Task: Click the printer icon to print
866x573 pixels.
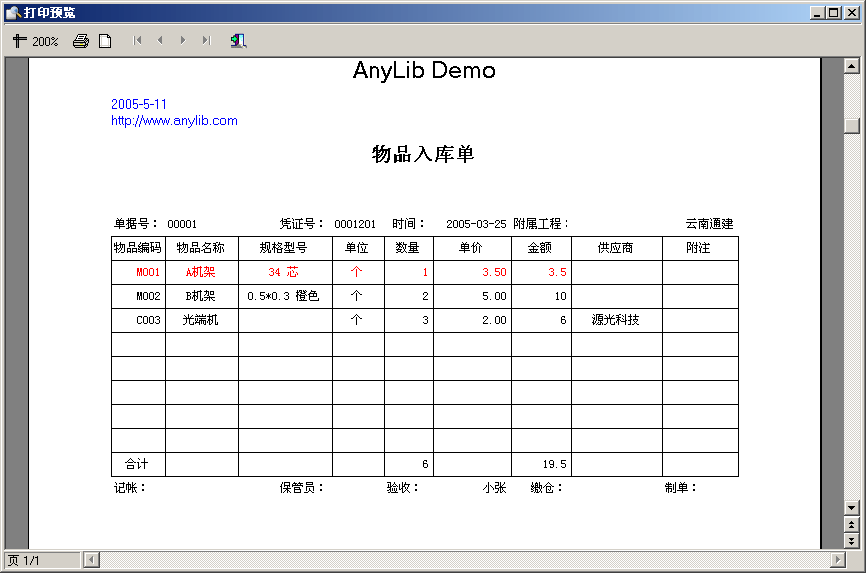Action: pos(81,41)
